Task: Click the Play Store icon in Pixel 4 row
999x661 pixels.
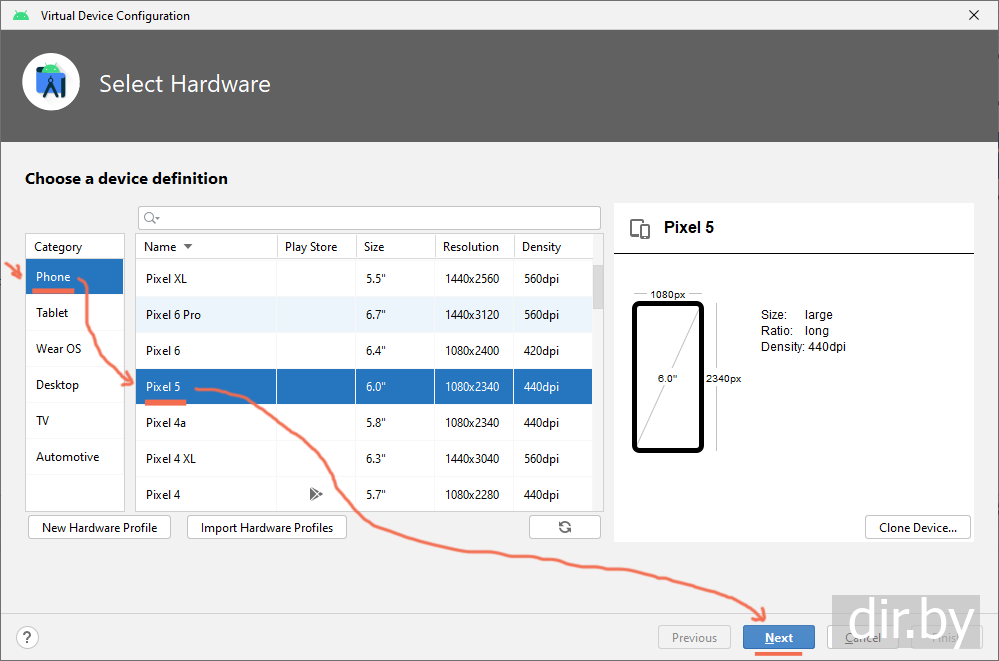Action: click(x=316, y=494)
